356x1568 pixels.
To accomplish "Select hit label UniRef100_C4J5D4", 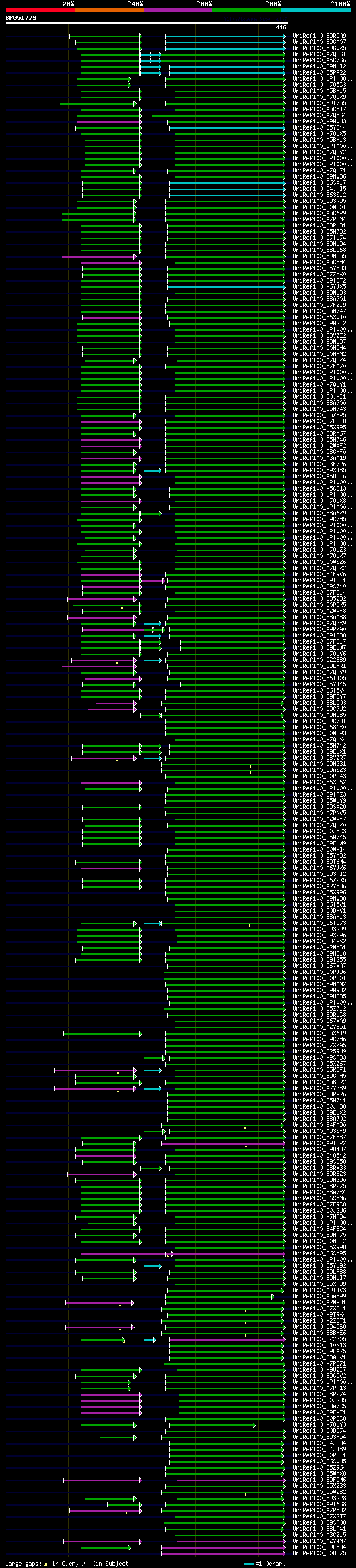I will 319,1443.
